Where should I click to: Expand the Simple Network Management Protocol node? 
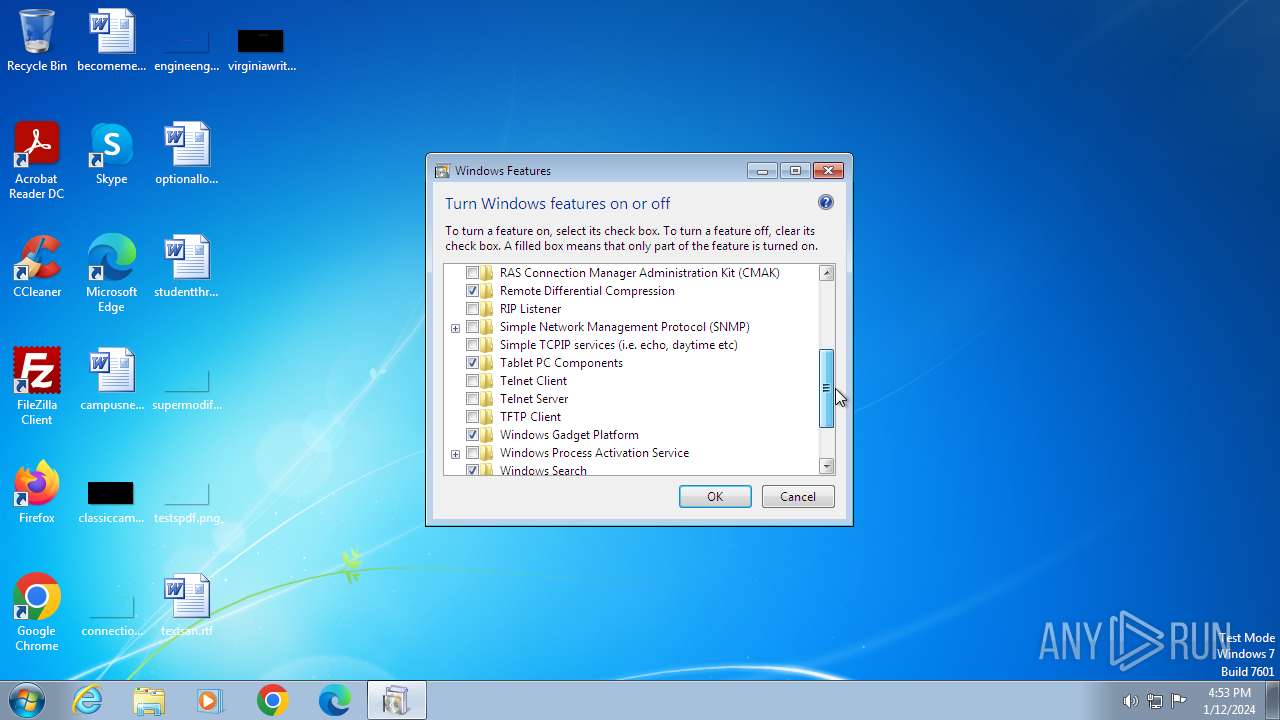click(455, 328)
